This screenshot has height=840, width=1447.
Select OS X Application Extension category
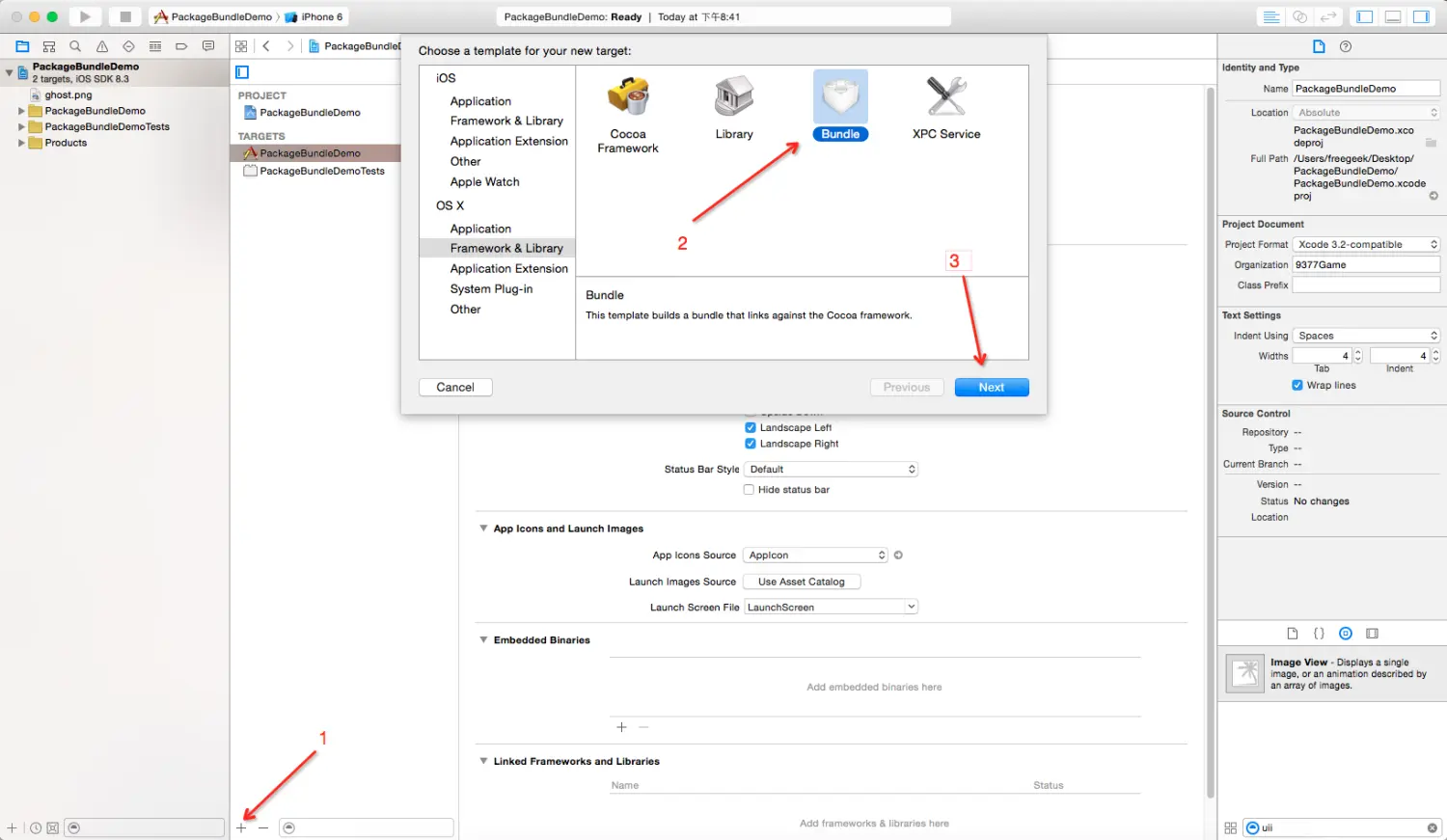coord(508,268)
